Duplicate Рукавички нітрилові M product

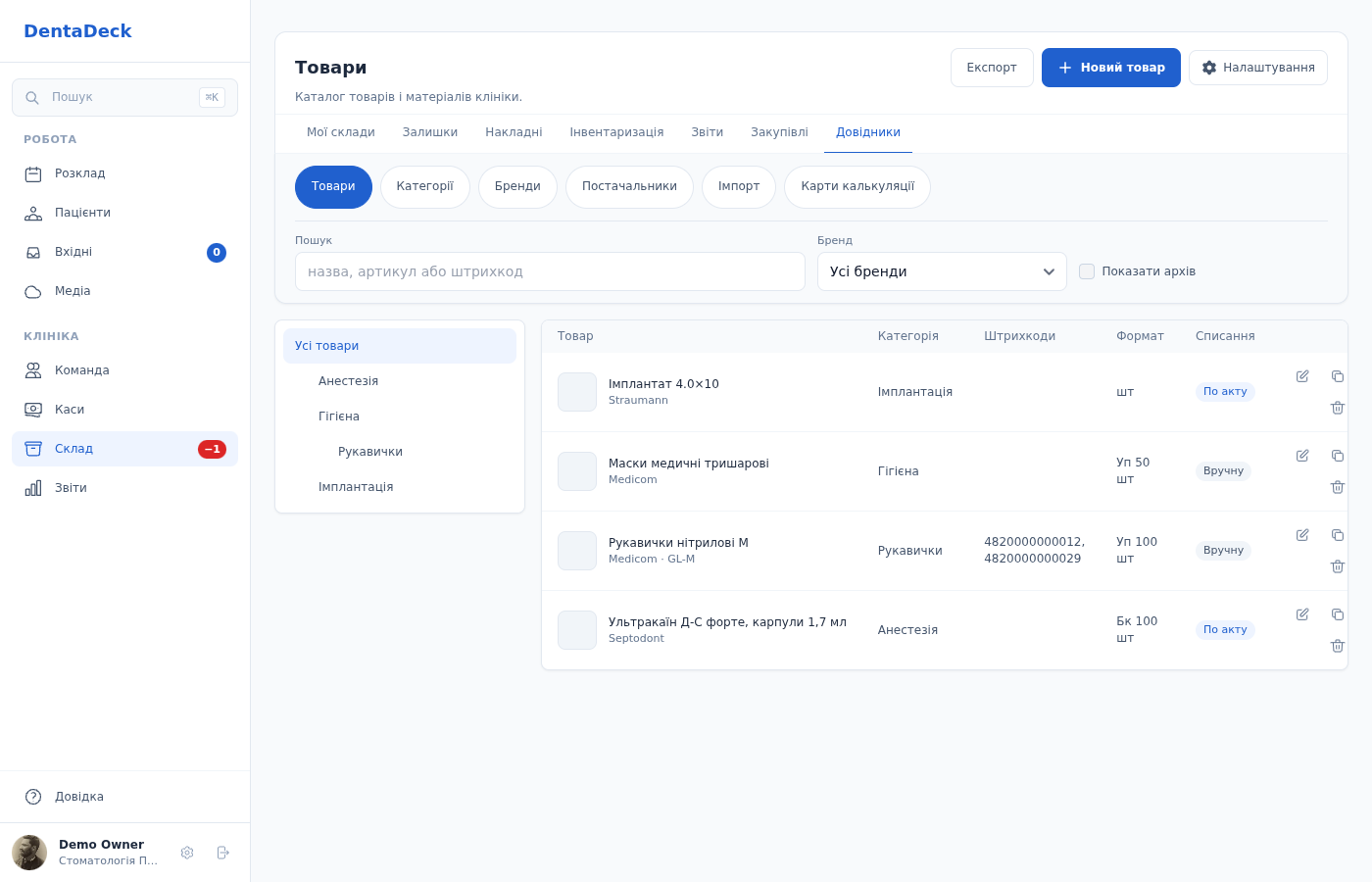tap(1338, 535)
